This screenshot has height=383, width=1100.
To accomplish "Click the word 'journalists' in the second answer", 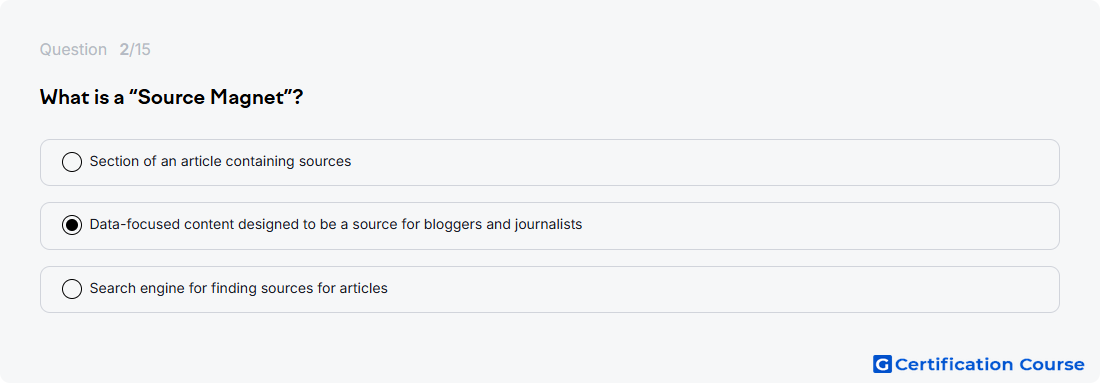I will click(x=548, y=225).
